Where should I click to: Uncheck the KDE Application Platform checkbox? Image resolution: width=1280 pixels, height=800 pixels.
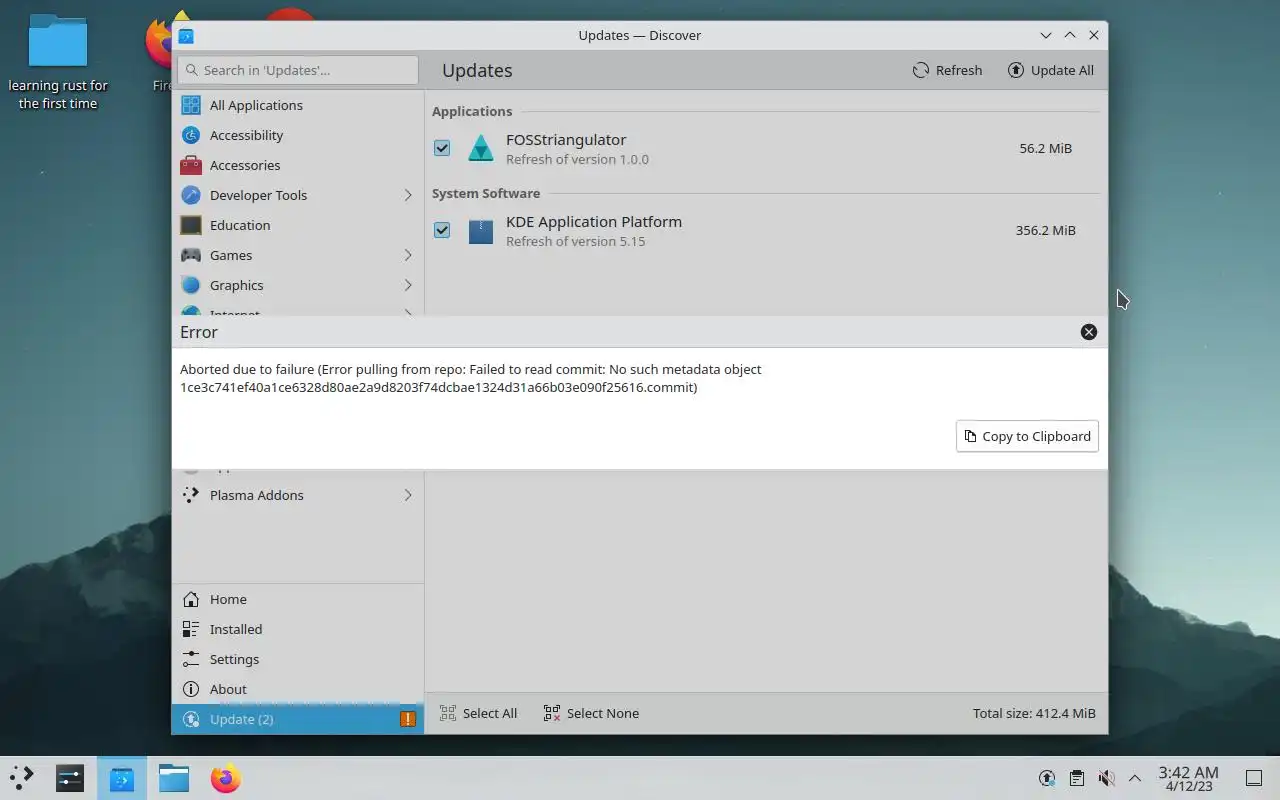pyautogui.click(x=442, y=230)
